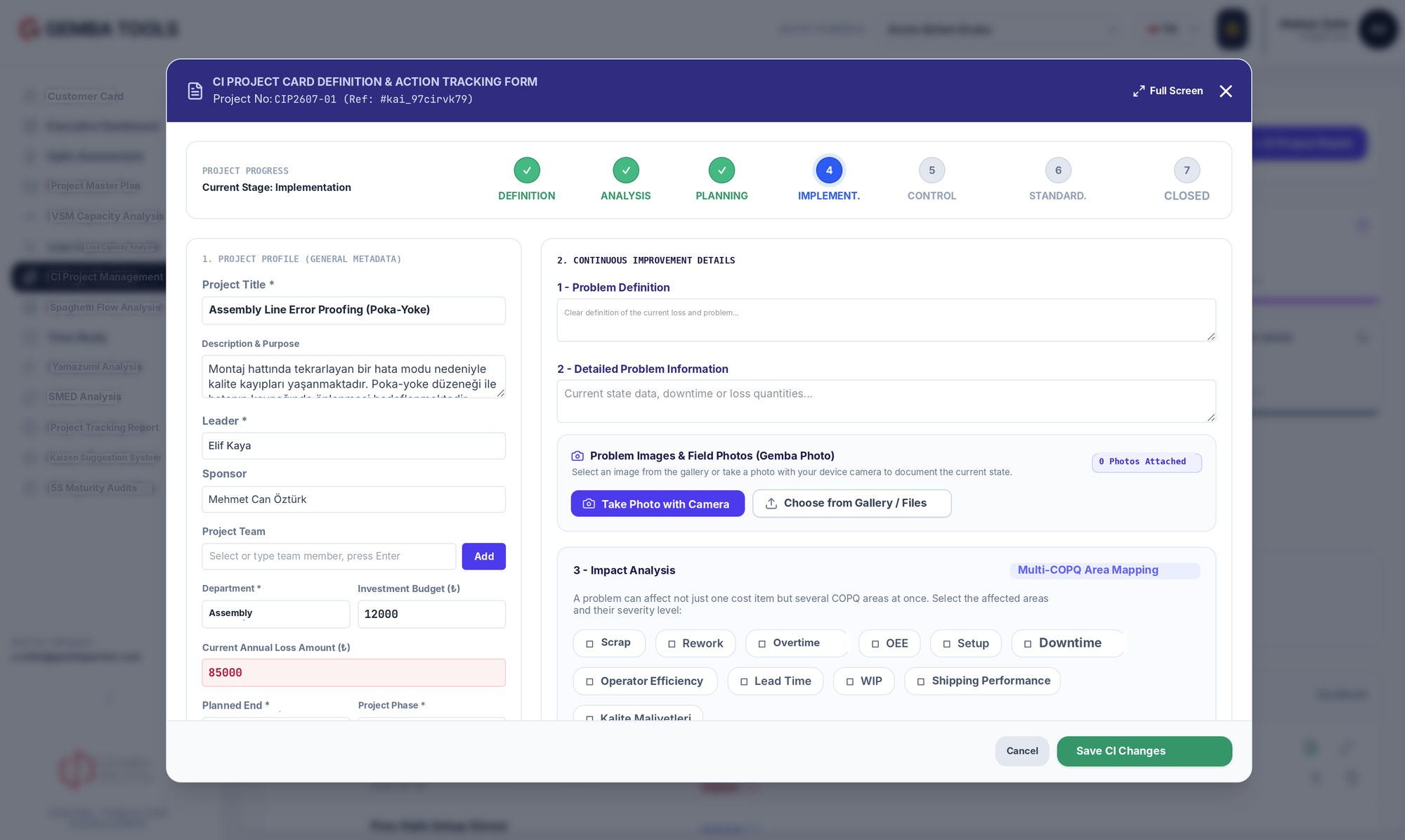Open the project team member selector

coord(329,556)
